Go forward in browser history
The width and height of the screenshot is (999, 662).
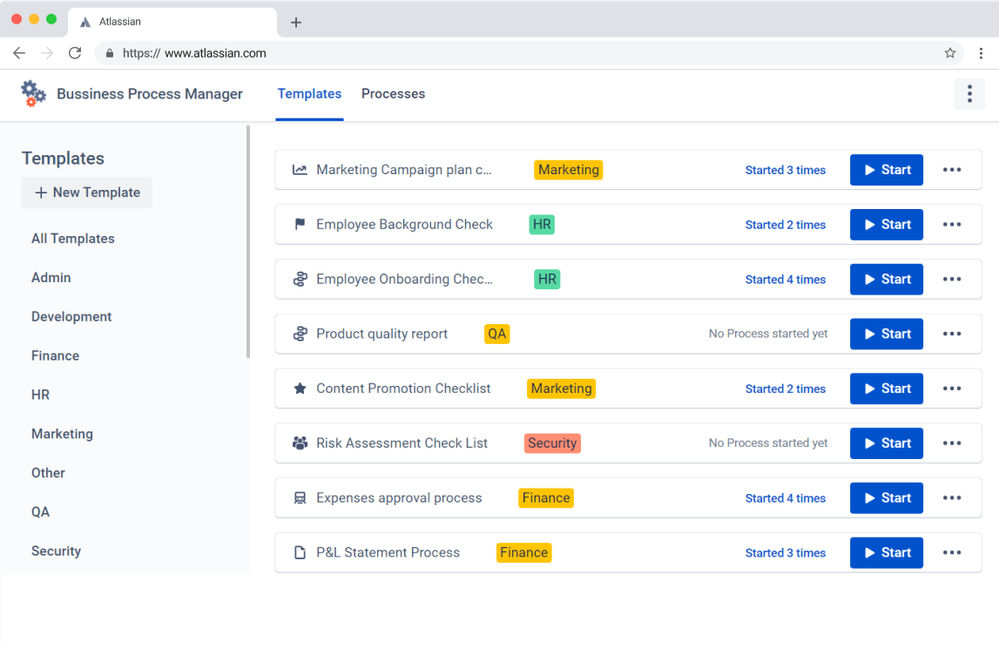(47, 53)
